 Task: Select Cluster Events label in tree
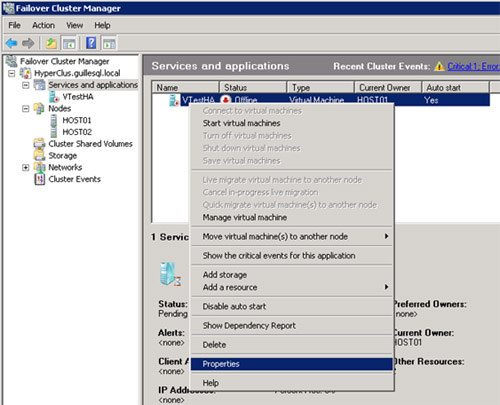pyautogui.click(x=74, y=179)
